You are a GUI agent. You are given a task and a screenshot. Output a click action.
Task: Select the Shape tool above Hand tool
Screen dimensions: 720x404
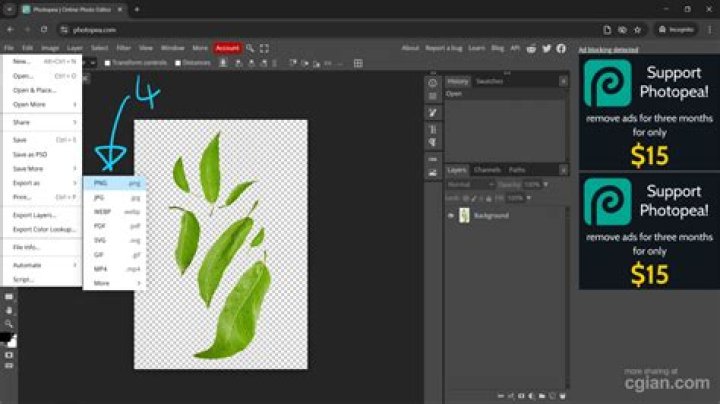tap(9, 297)
